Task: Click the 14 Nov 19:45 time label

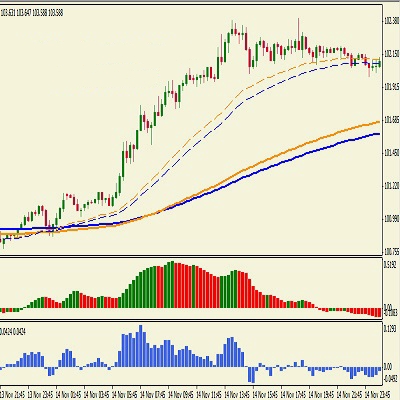Action: pyautogui.click(x=322, y=394)
